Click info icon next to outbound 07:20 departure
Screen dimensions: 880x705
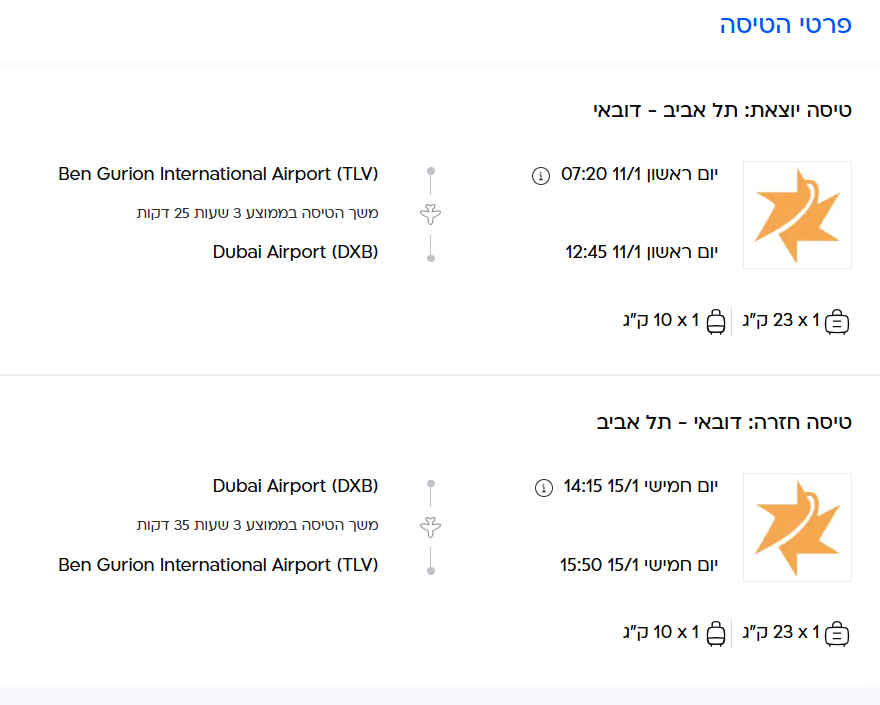[541, 176]
